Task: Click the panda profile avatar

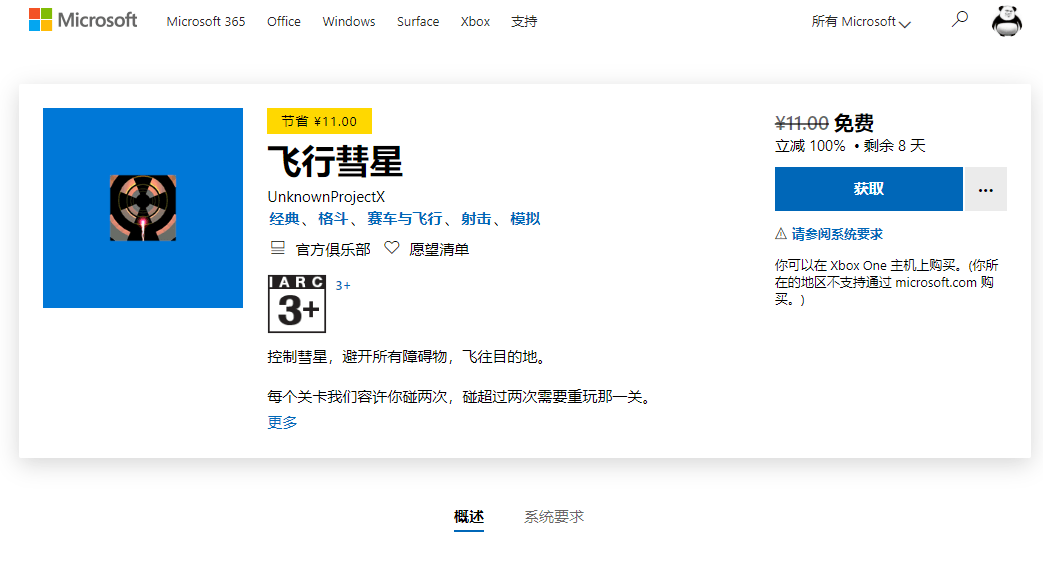Action: coord(1006,20)
